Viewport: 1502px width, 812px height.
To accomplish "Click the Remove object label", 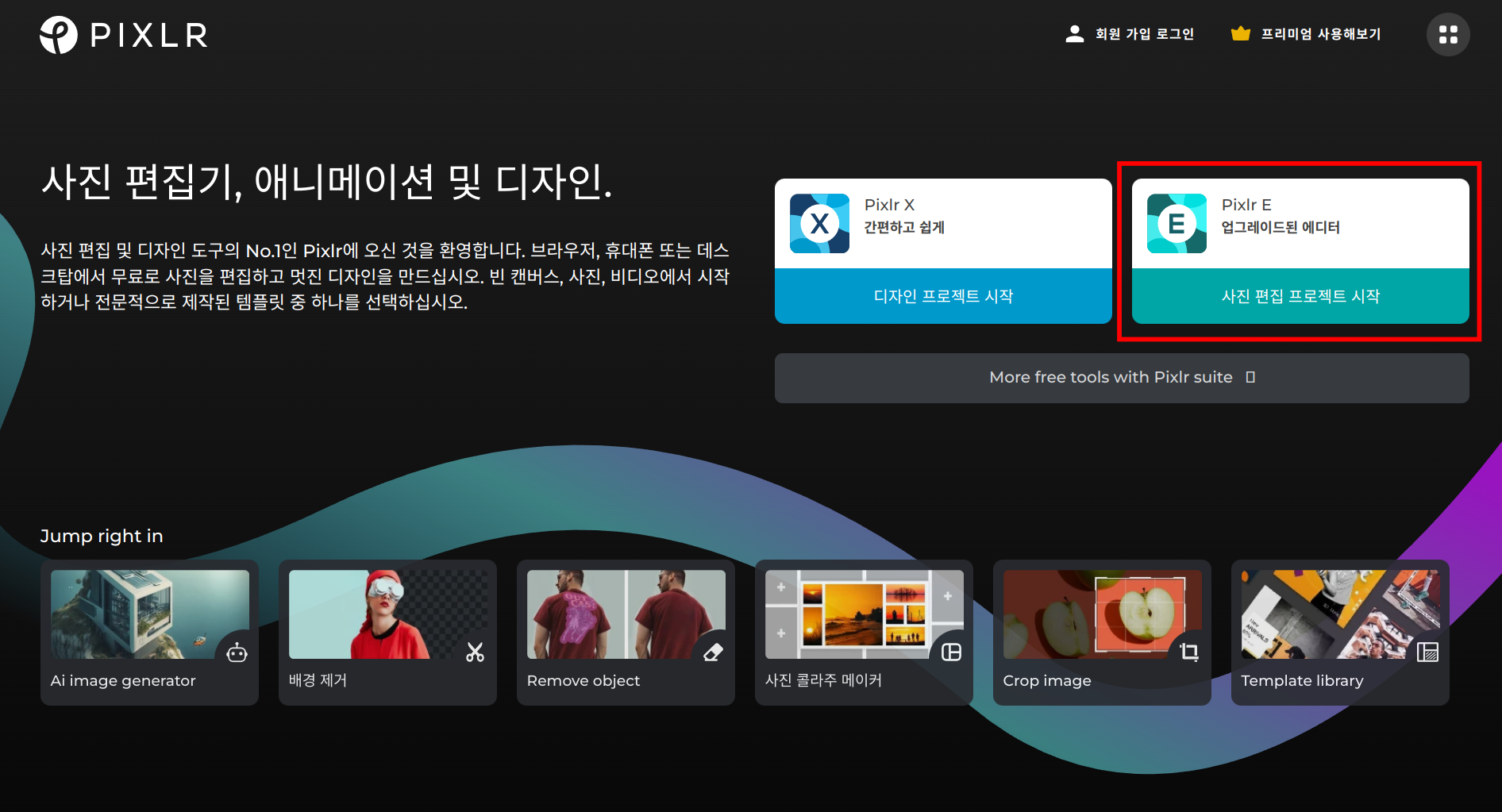I will tap(583, 681).
